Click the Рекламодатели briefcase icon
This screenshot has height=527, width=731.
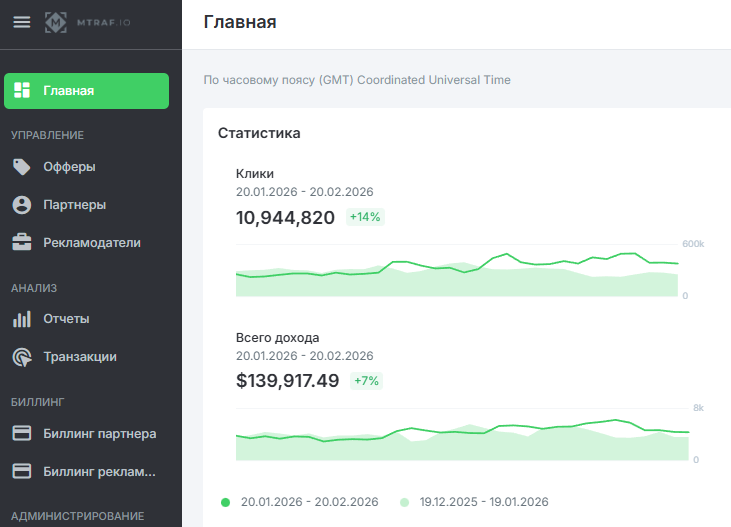coord(21,242)
